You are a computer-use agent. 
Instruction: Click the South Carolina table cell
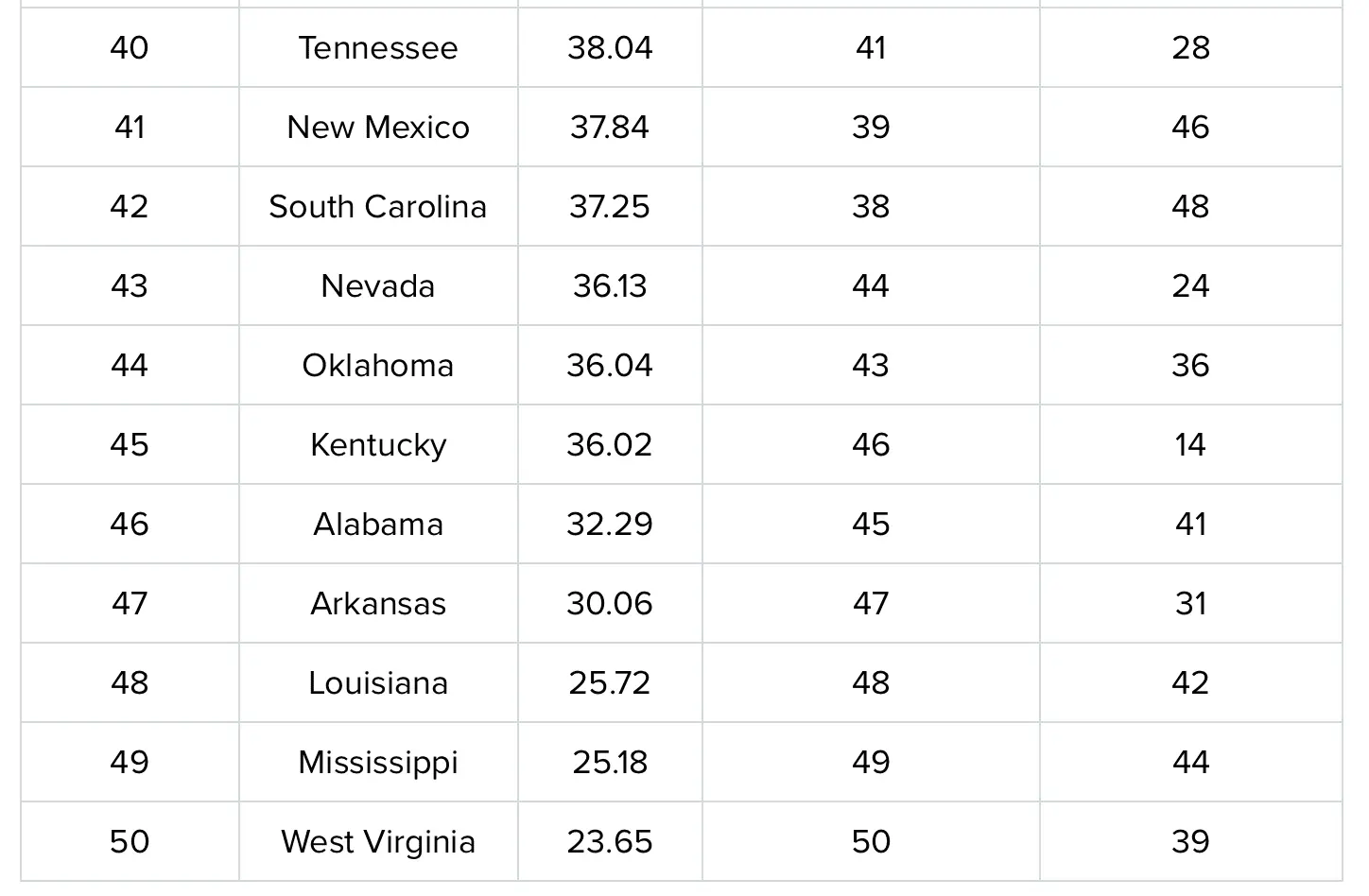(x=378, y=207)
